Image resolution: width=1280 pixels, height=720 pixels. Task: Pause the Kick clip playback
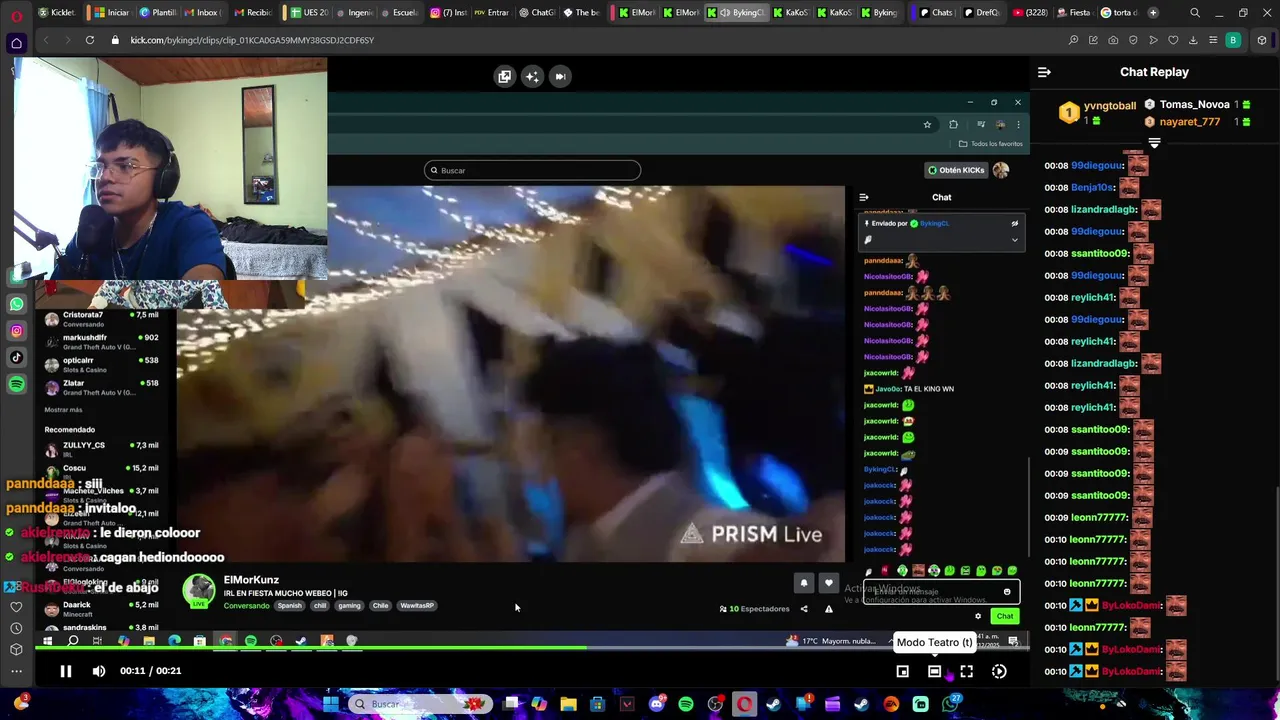[x=65, y=671]
